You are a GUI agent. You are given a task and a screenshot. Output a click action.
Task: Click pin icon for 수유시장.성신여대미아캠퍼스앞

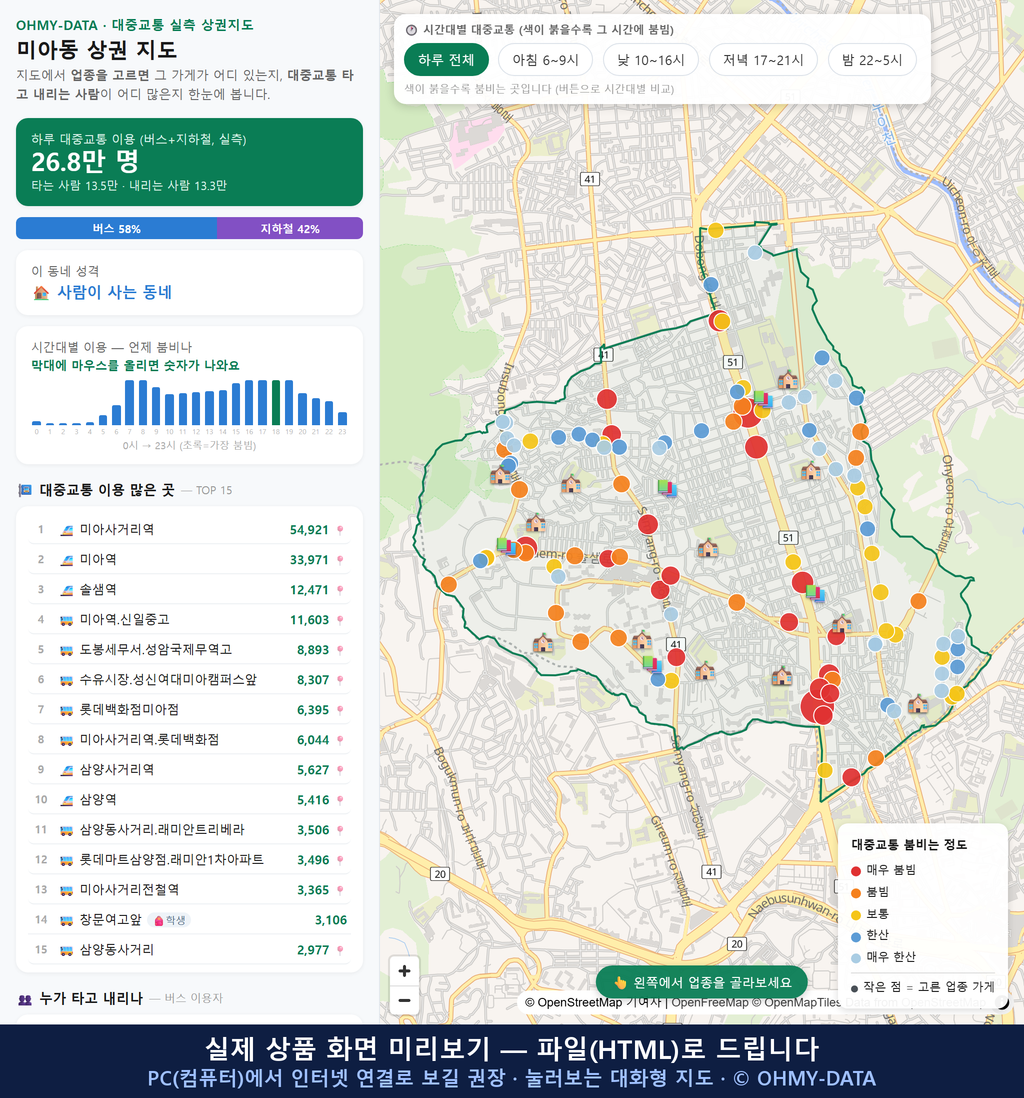340,680
